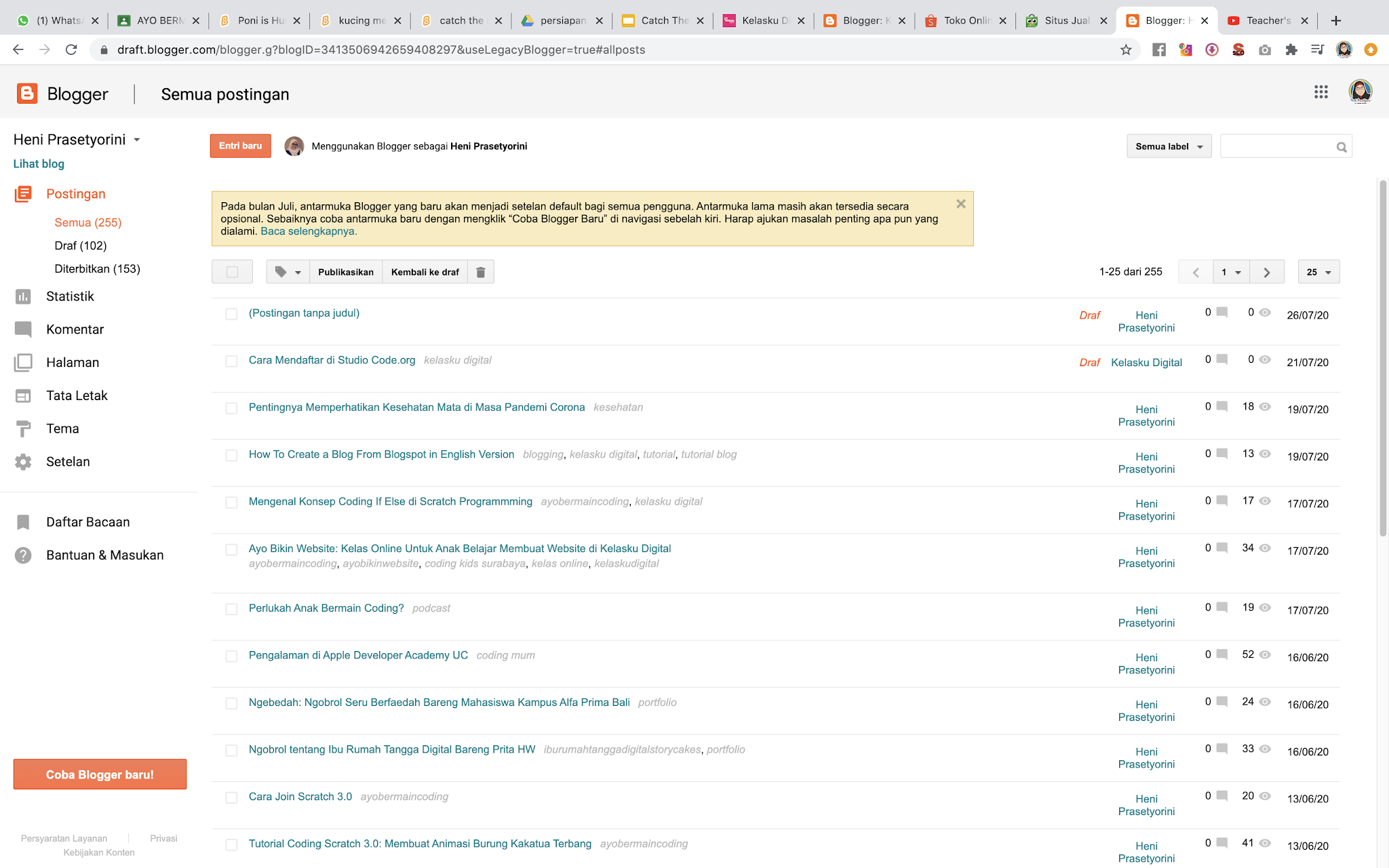Go to next page of posts arrow

[x=1267, y=272]
